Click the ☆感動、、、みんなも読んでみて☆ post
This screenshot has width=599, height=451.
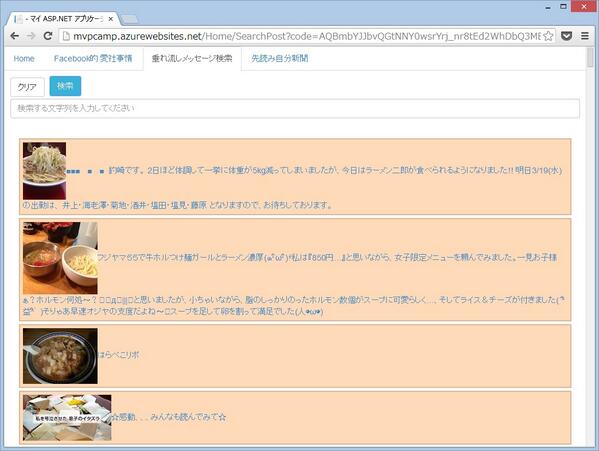click(x=169, y=417)
